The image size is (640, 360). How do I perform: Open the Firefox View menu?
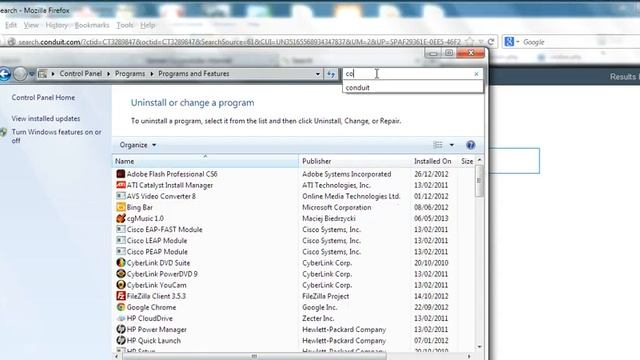coord(31,25)
